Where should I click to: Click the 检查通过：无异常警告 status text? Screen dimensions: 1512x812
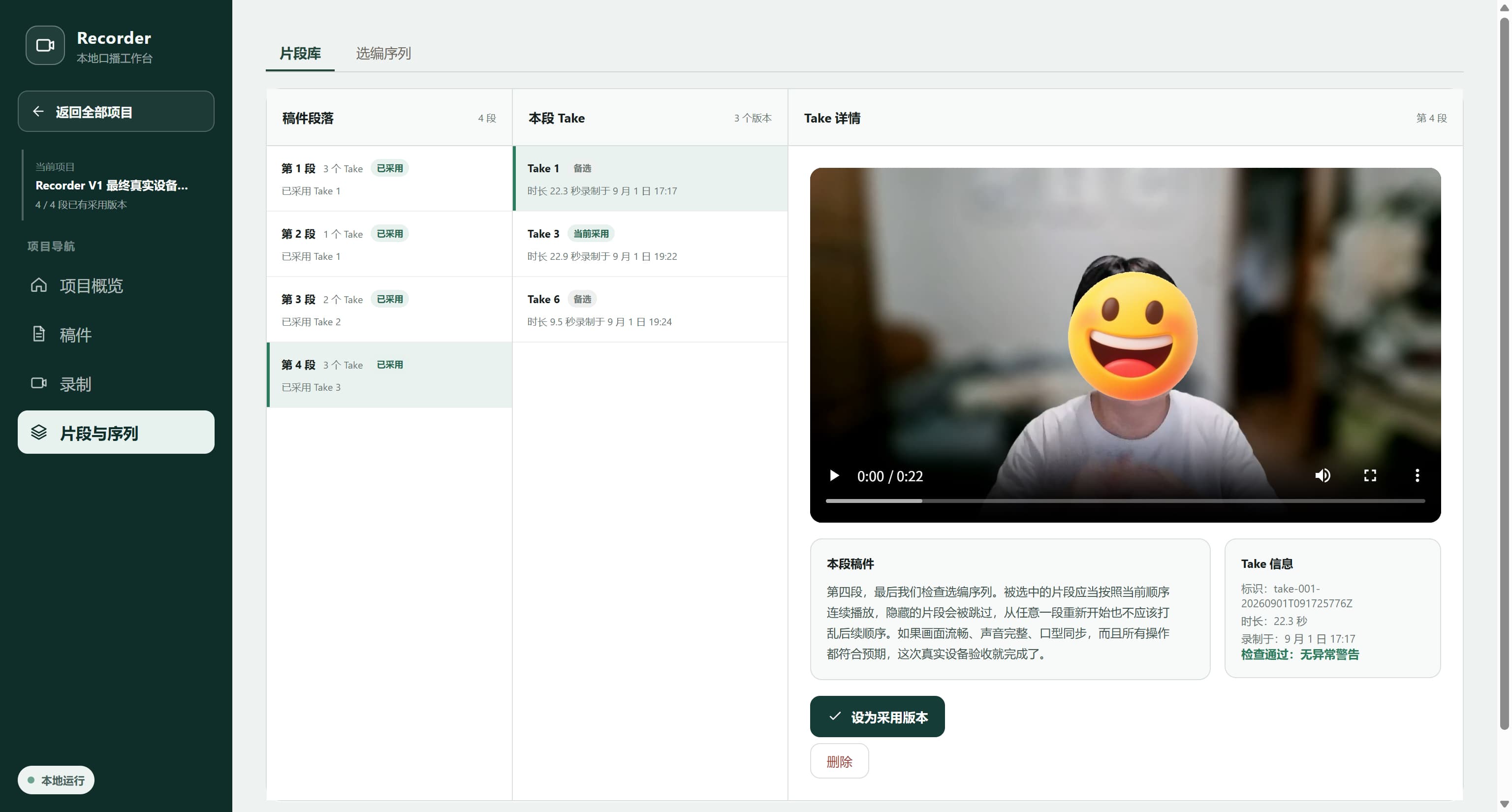tap(1299, 654)
